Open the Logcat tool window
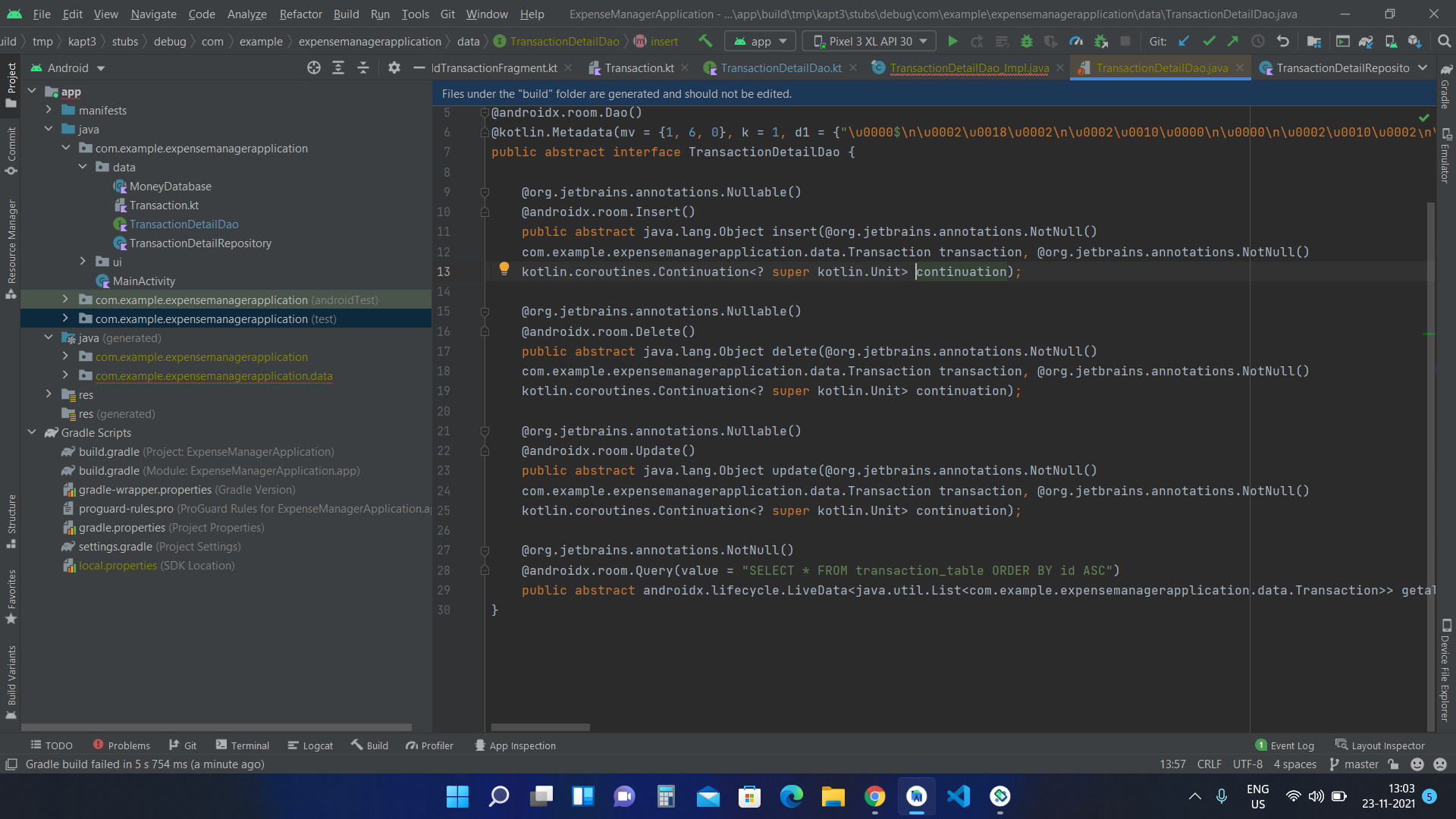This screenshot has height=819, width=1456. 310,745
